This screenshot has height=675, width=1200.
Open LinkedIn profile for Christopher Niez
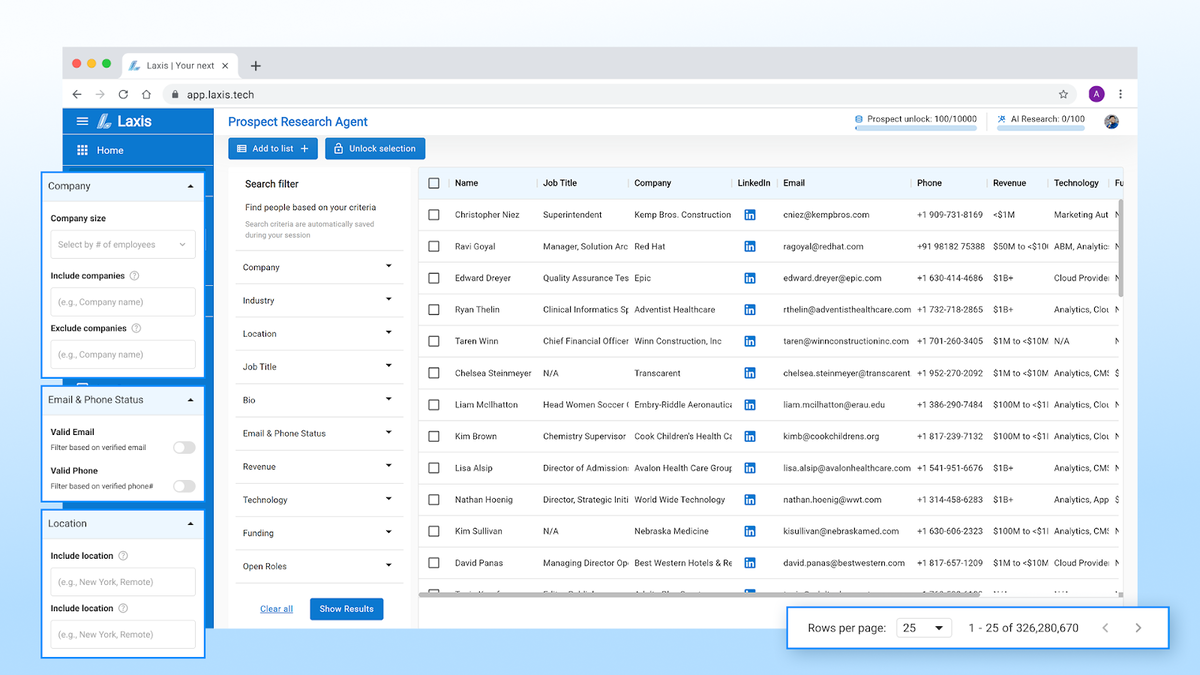[751, 214]
